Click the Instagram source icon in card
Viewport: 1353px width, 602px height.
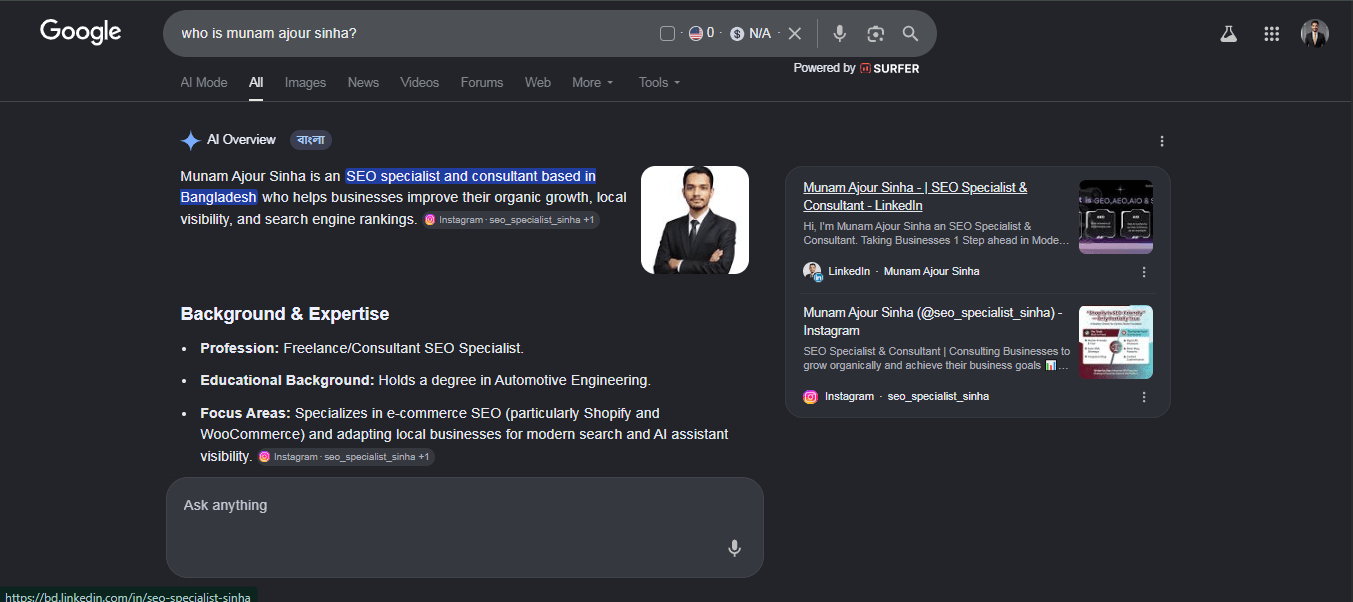tap(811, 396)
